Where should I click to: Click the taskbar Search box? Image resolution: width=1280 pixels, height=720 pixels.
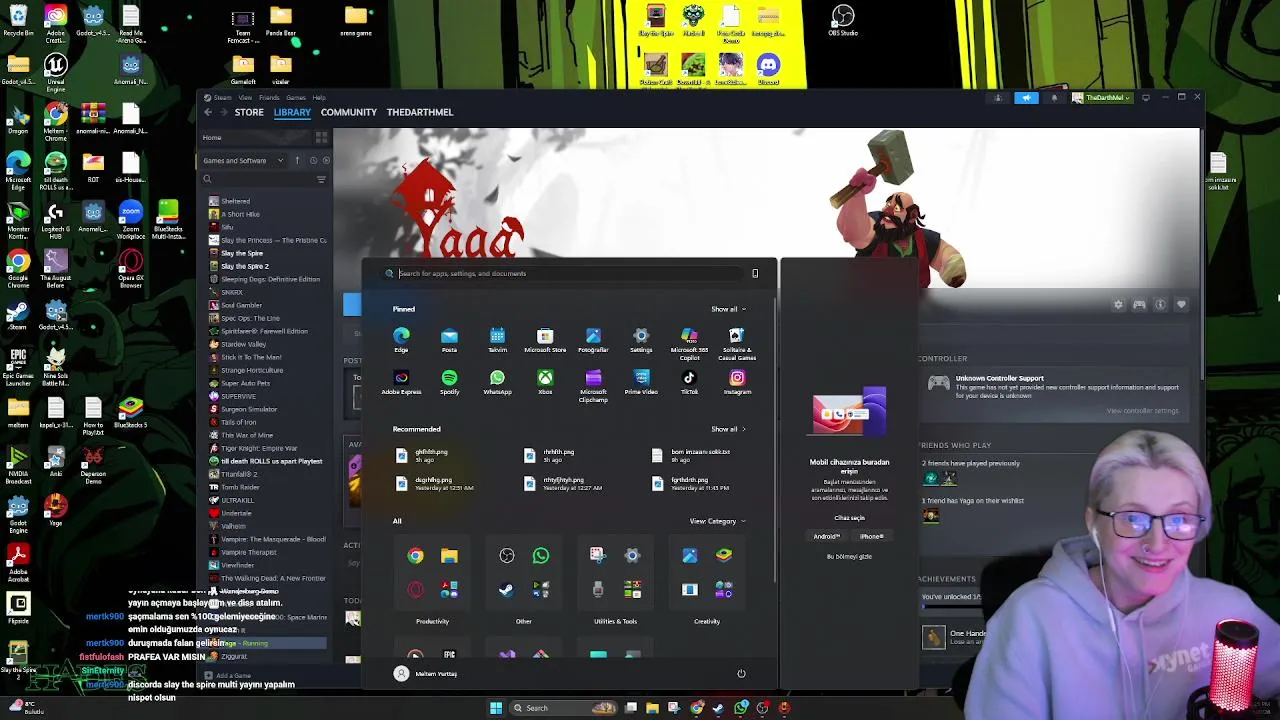point(563,708)
